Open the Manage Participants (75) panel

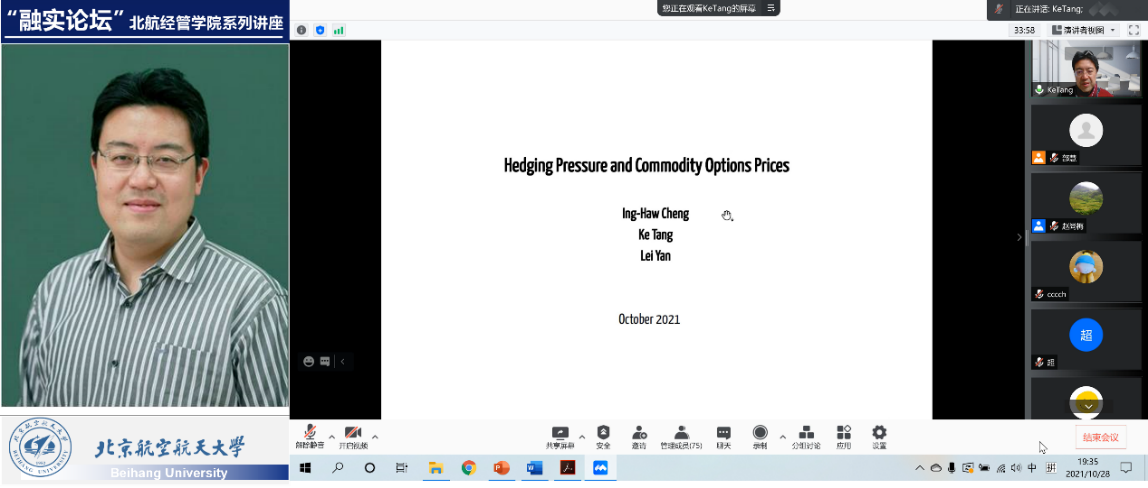(681, 435)
